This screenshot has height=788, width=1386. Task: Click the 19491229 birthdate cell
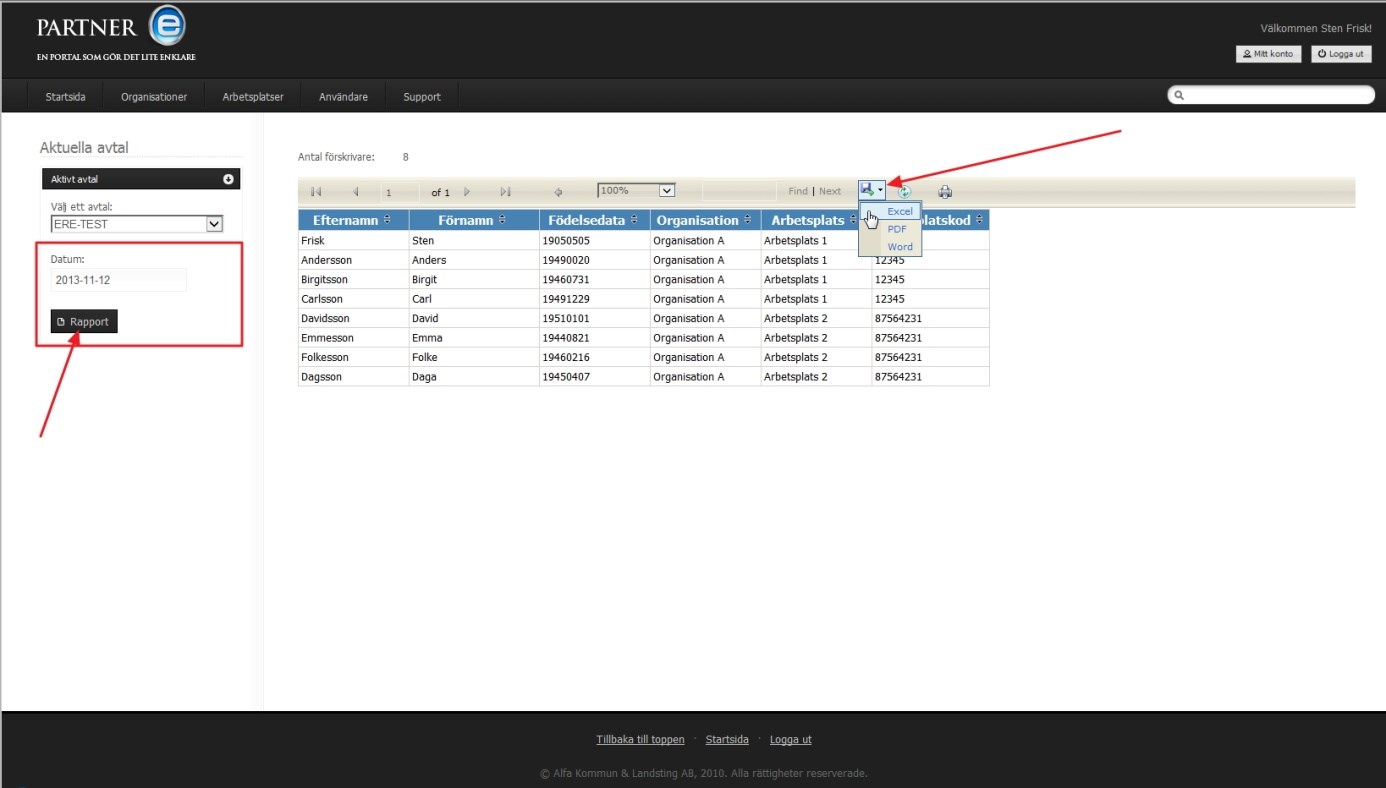pos(595,299)
